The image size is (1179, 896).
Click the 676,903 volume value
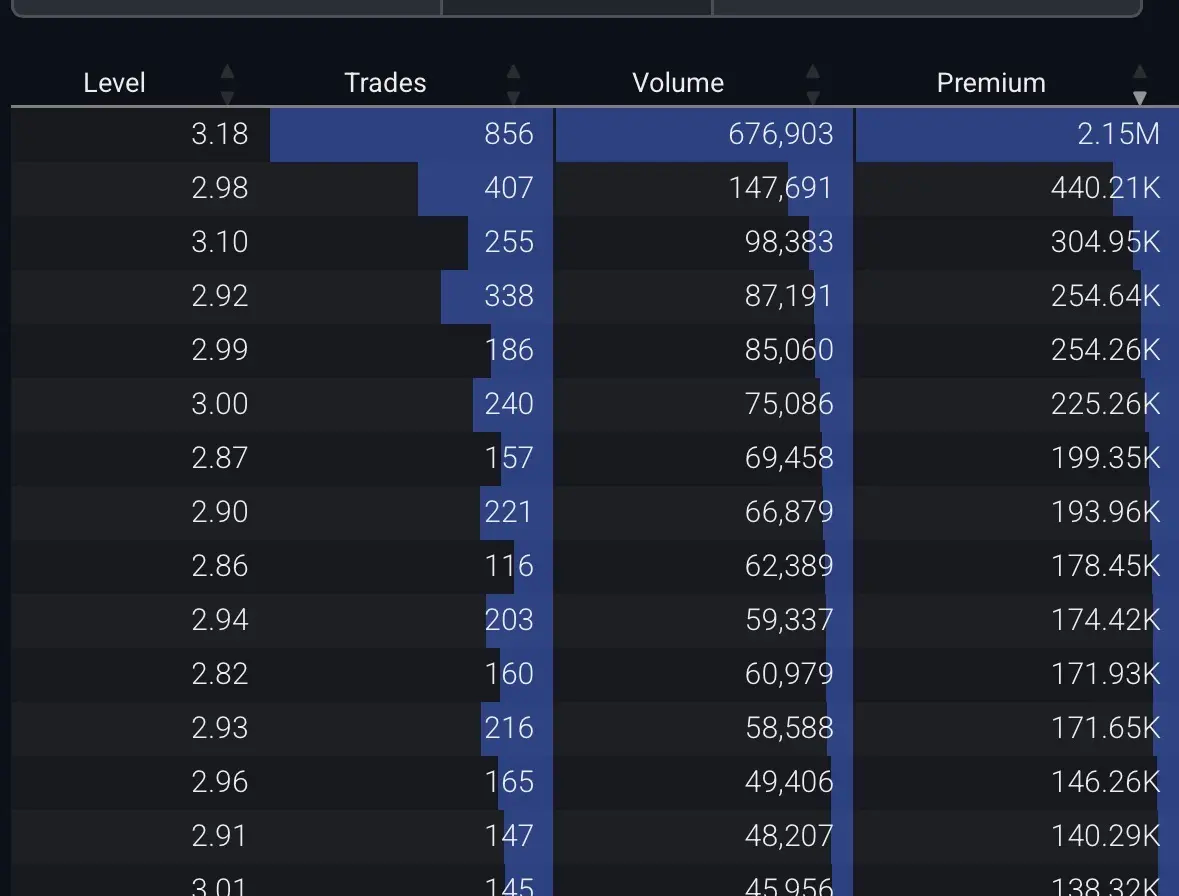780,134
